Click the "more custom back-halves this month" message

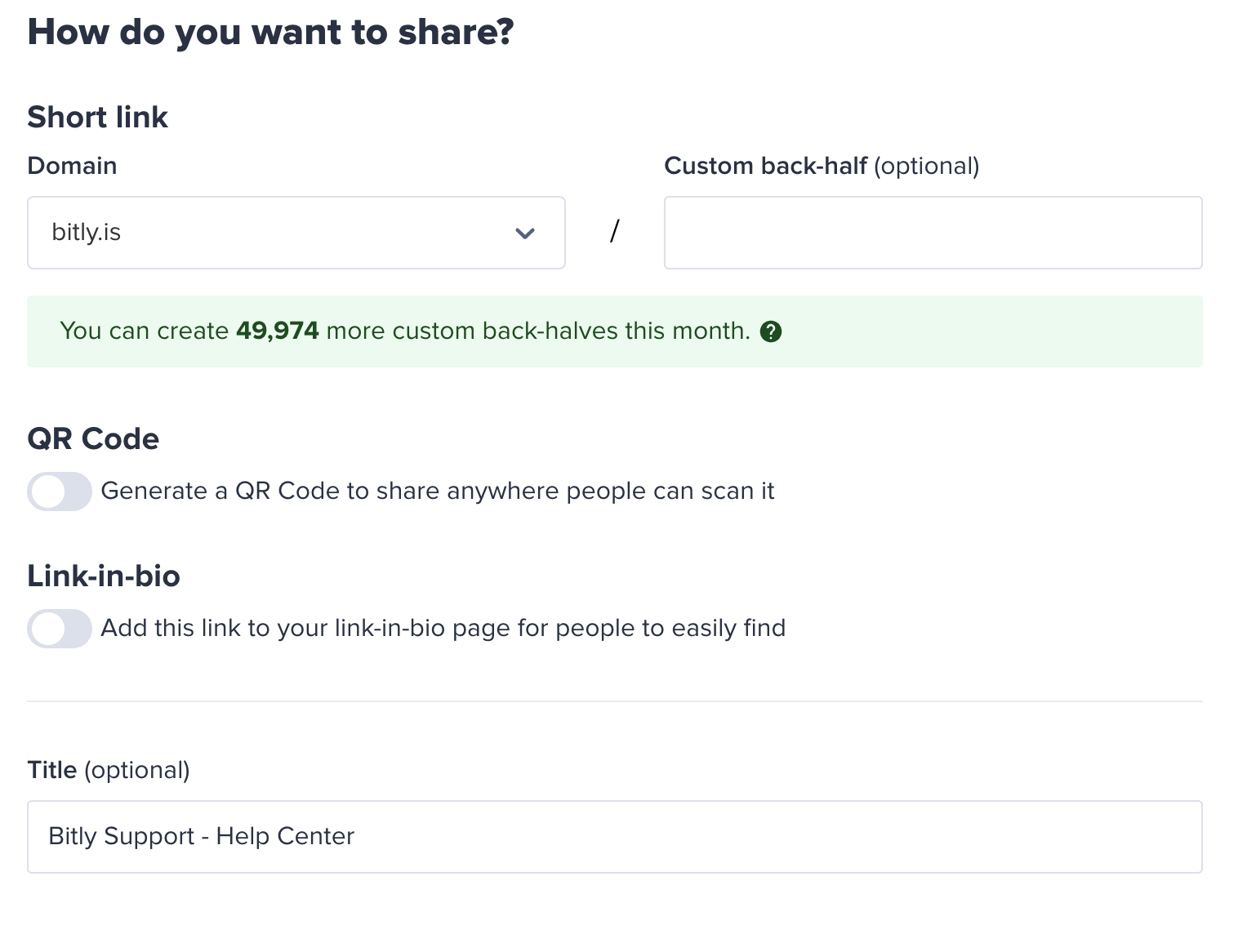[537, 331]
